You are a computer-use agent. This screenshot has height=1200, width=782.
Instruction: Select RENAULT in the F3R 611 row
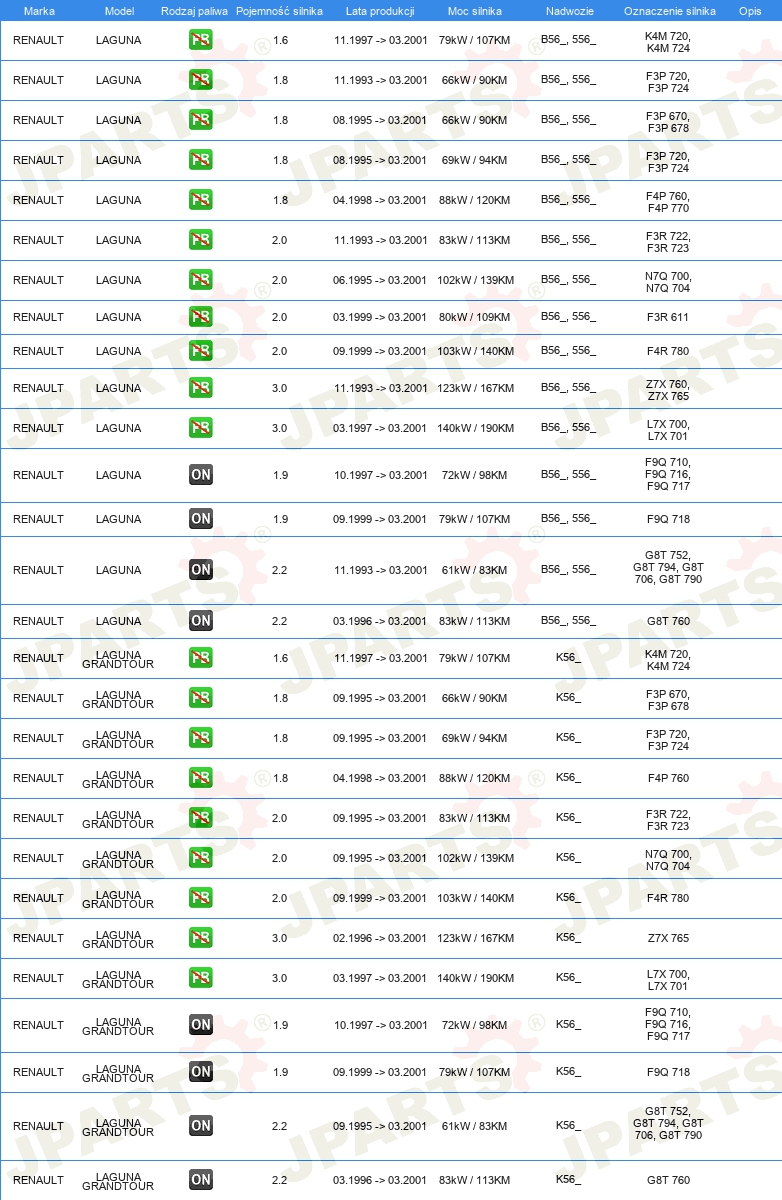pyautogui.click(x=38, y=317)
